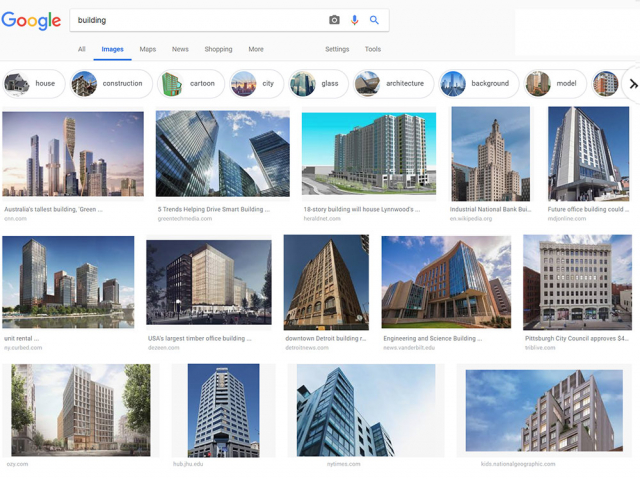Open the unit rental waterfront towers image
This screenshot has height=479, width=640.
[x=68, y=282]
